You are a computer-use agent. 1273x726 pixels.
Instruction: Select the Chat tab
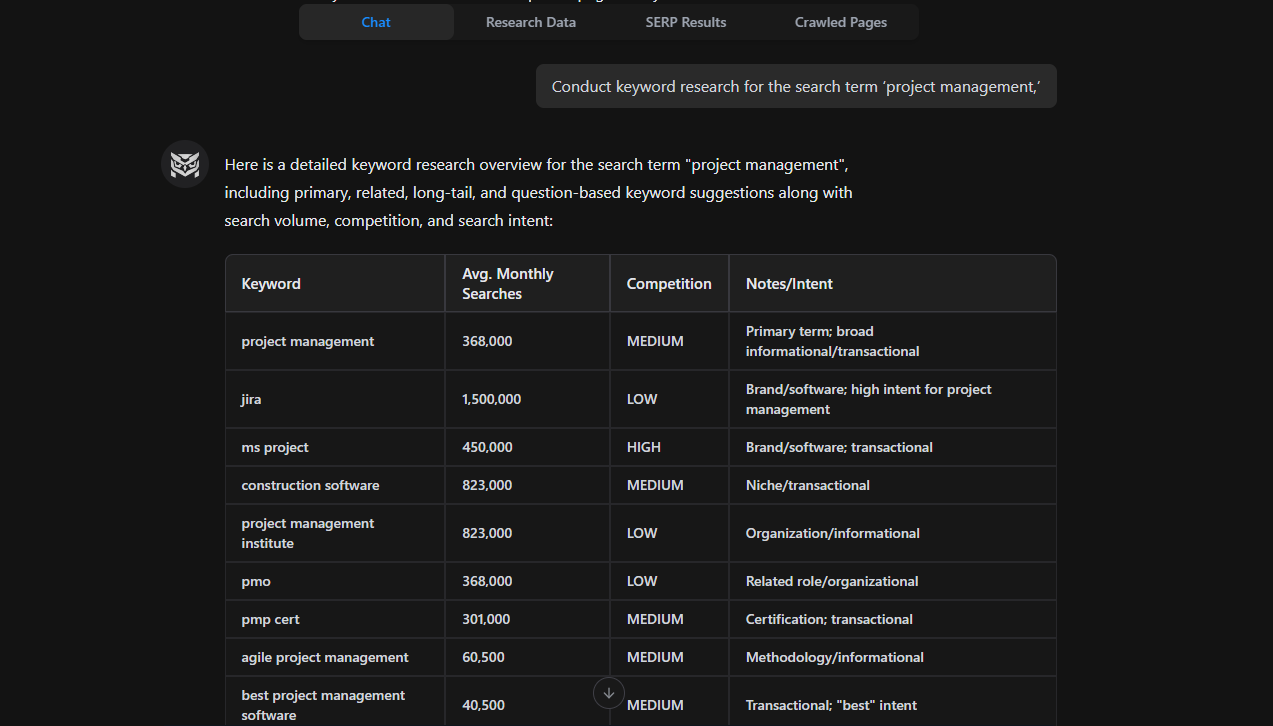click(x=375, y=21)
